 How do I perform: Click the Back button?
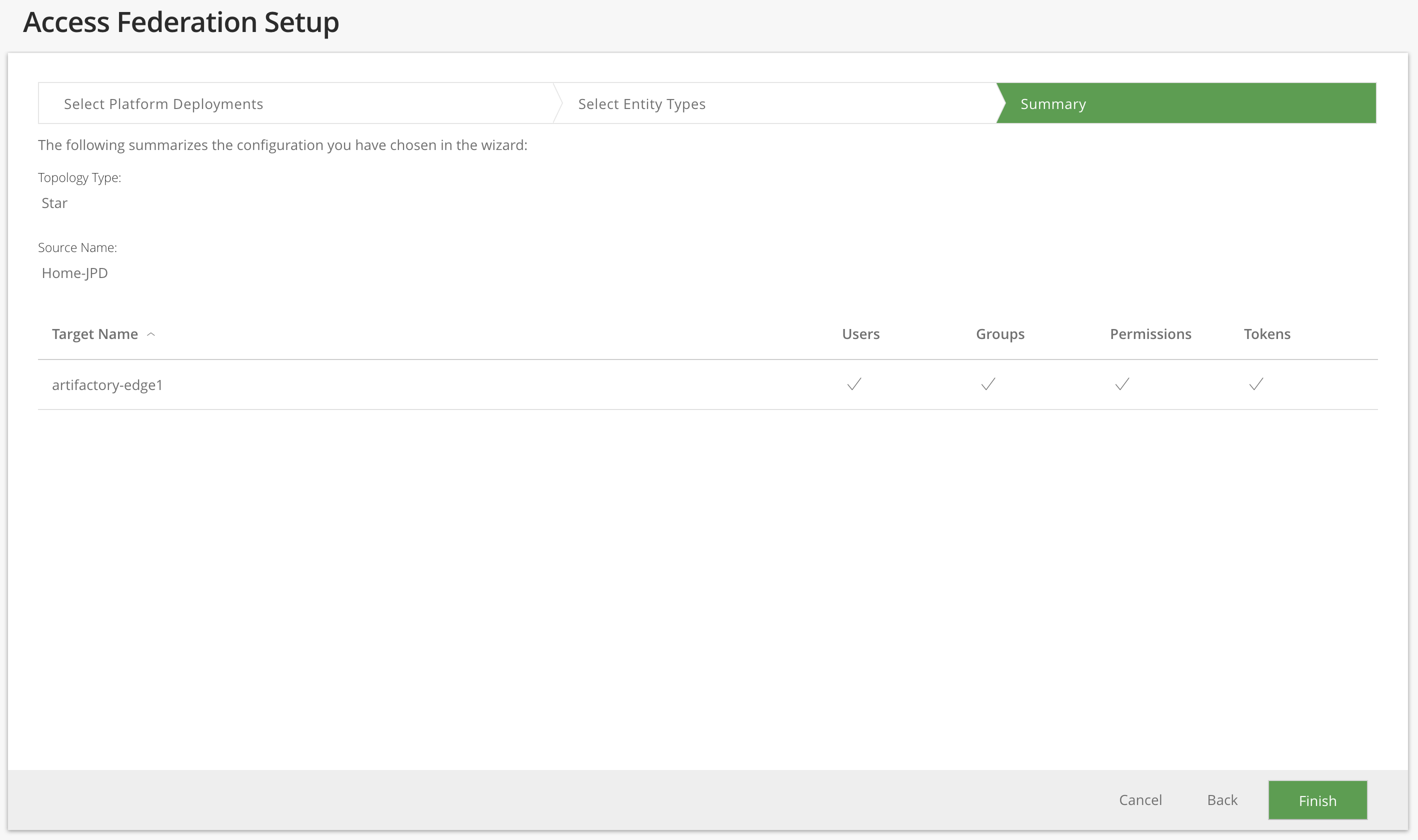(1222, 800)
